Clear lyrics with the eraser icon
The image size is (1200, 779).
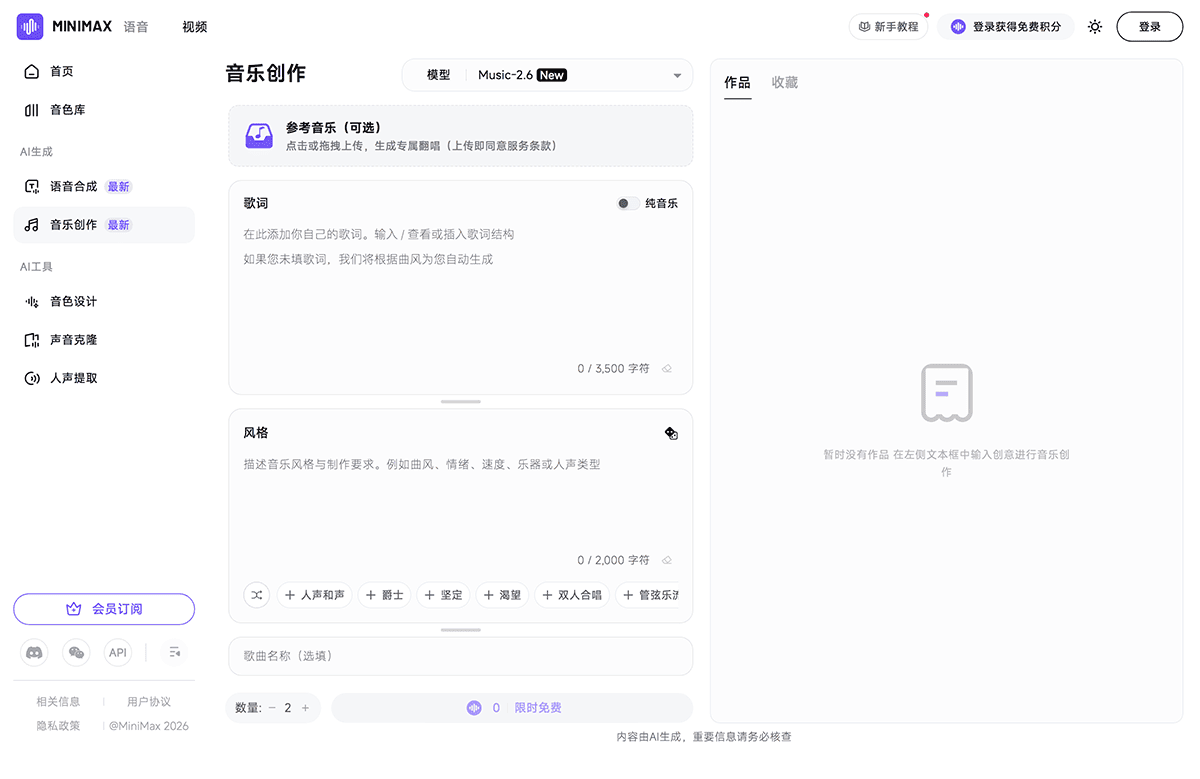pyautogui.click(x=667, y=369)
